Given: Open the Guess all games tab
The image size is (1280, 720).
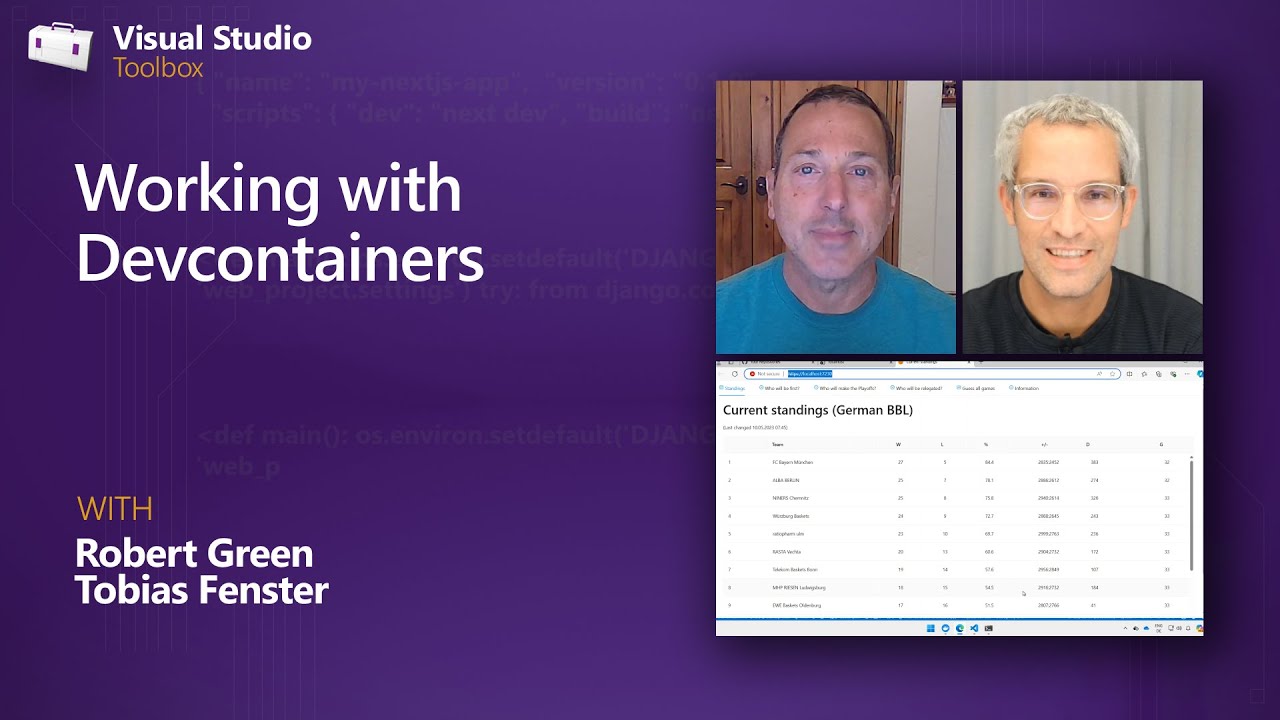Looking at the screenshot, I should [x=975, y=388].
